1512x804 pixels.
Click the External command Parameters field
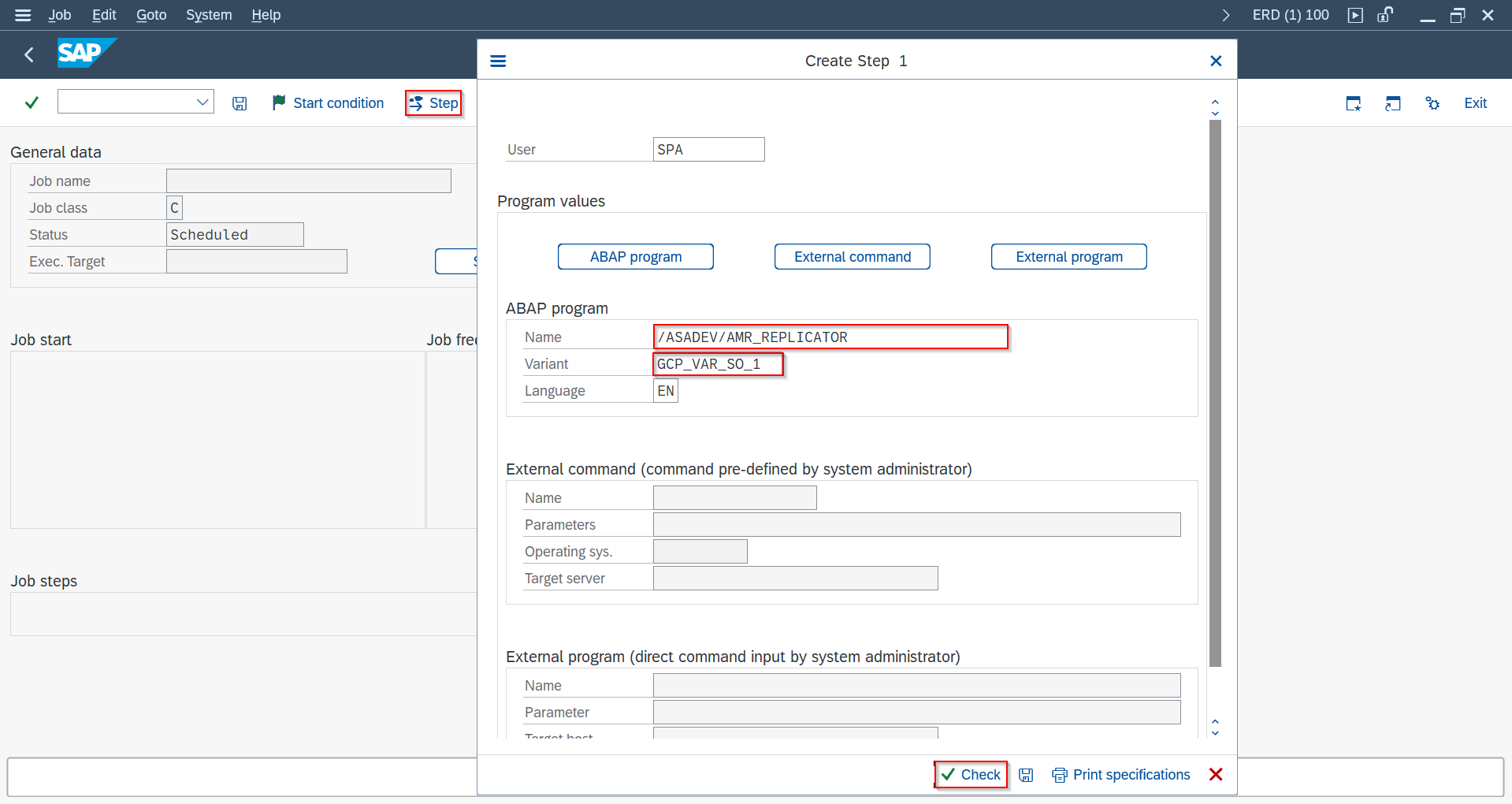916,525
